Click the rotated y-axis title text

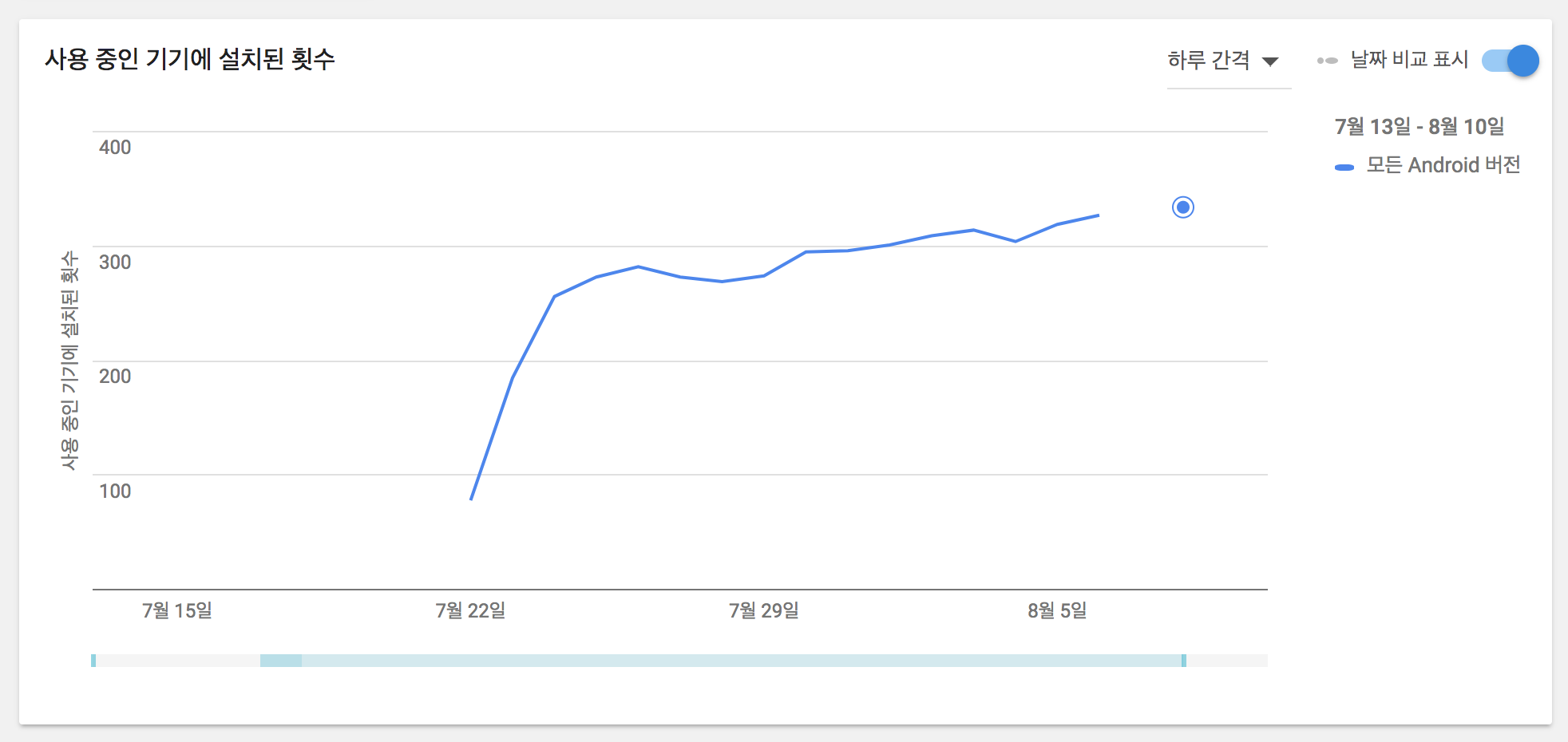click(x=70, y=361)
